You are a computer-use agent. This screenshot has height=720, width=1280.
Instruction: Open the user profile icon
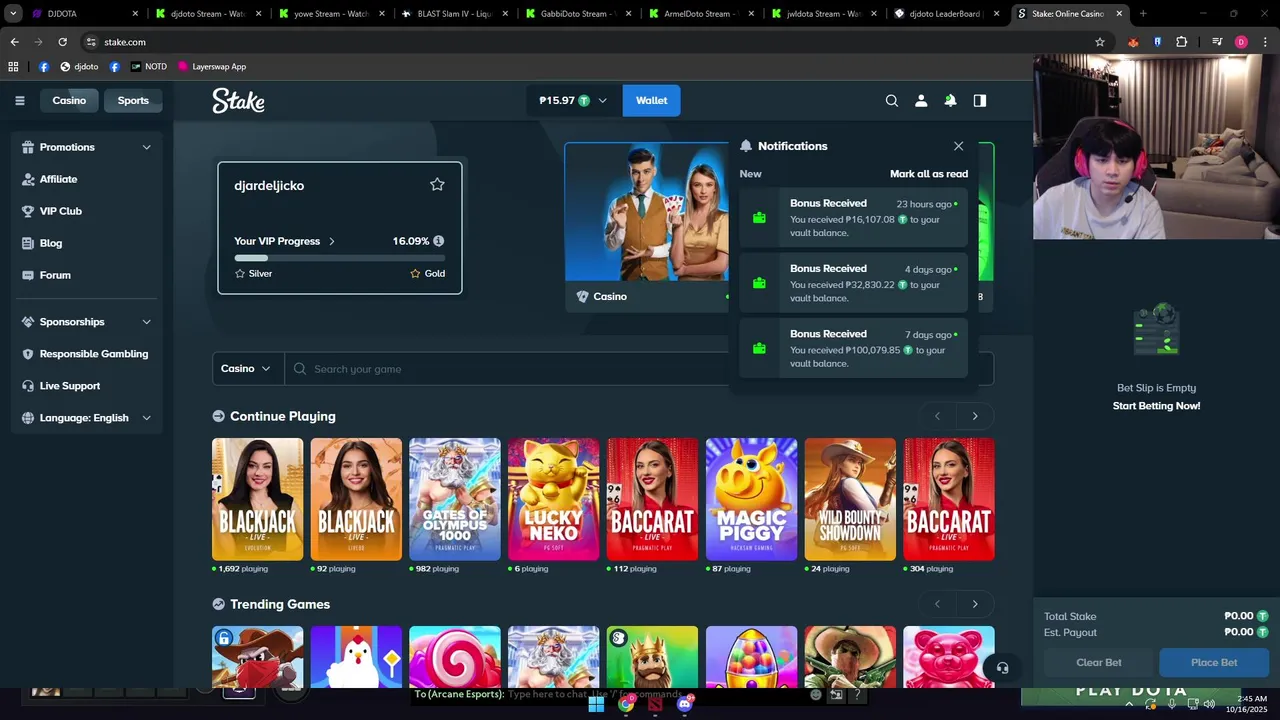921,100
